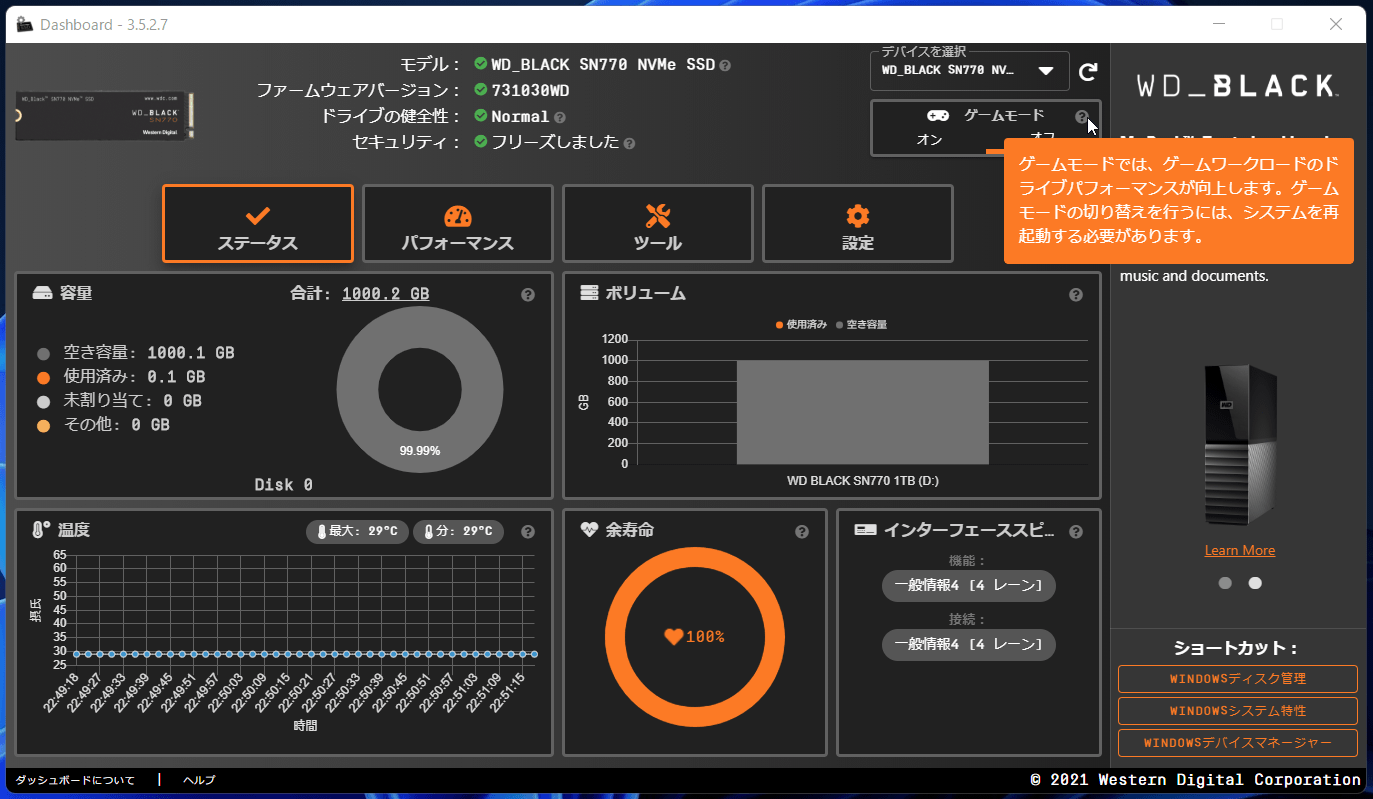Click the refresh device list icon

pos(1088,72)
